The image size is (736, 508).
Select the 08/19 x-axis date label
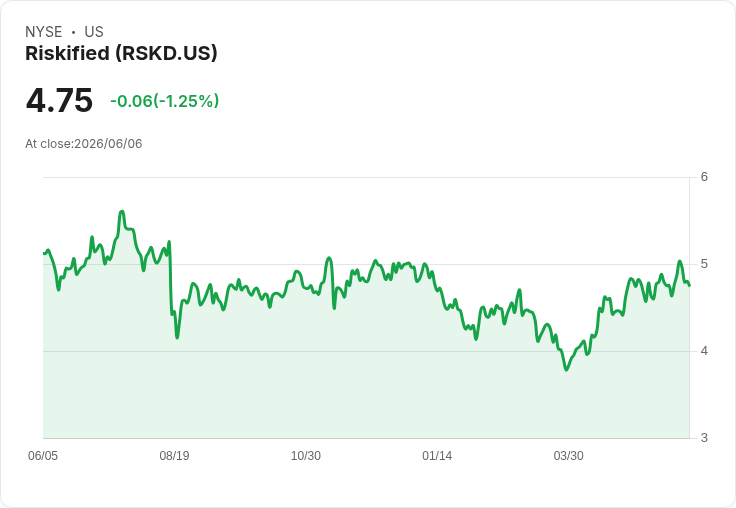pos(174,455)
